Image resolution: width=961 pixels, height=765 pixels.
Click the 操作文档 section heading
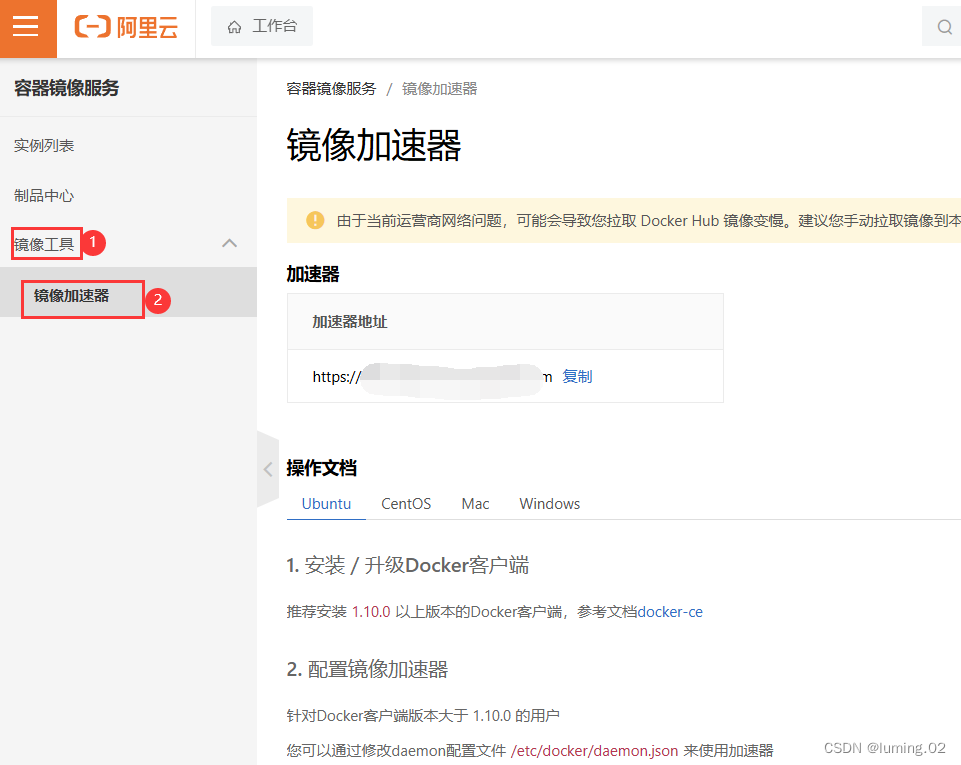point(322,468)
